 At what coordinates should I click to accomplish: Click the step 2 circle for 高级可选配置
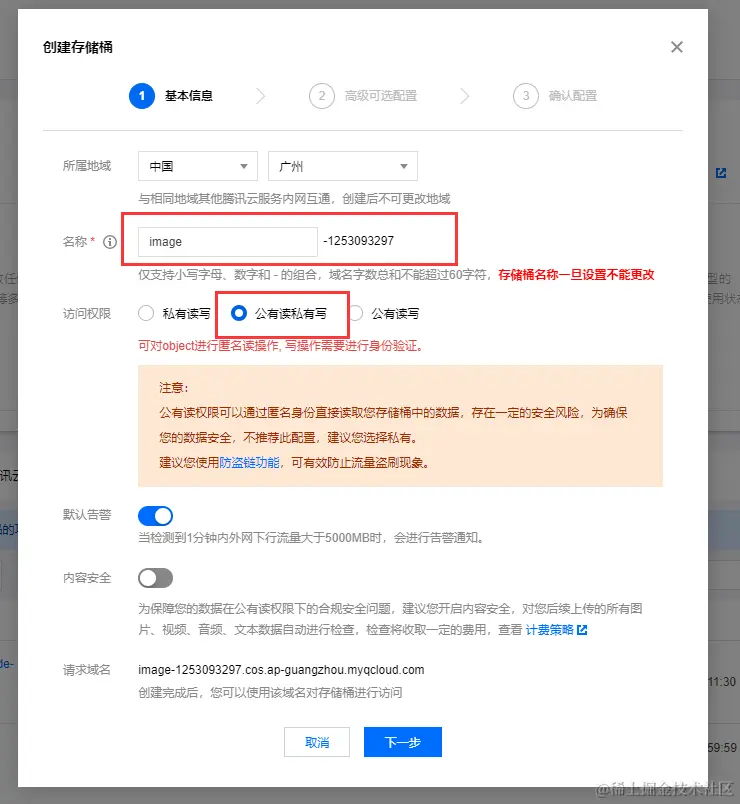point(322,96)
